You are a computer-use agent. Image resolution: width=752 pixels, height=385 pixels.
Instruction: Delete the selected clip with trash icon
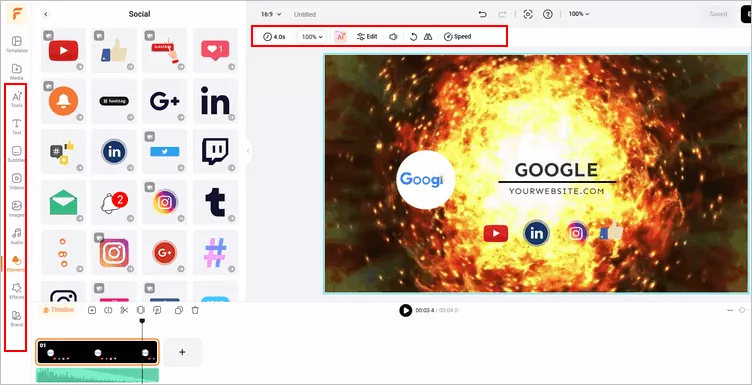tap(195, 310)
